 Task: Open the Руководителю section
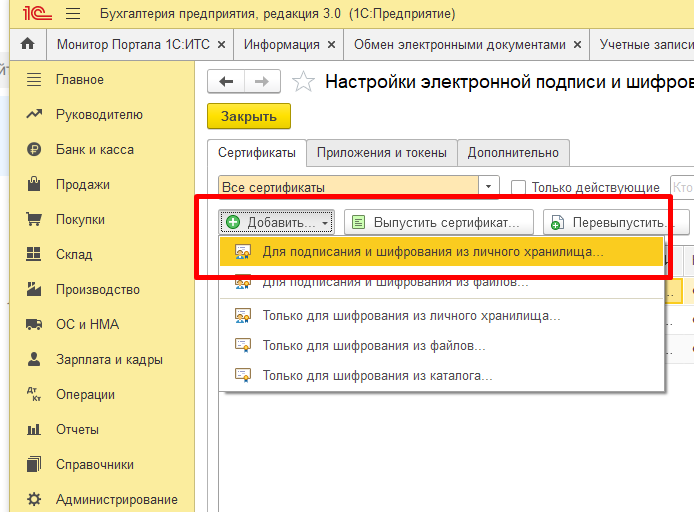coord(99,115)
